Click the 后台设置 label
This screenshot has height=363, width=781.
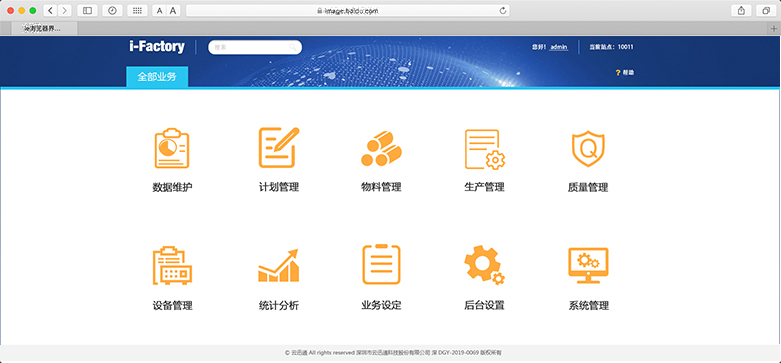[485, 306]
